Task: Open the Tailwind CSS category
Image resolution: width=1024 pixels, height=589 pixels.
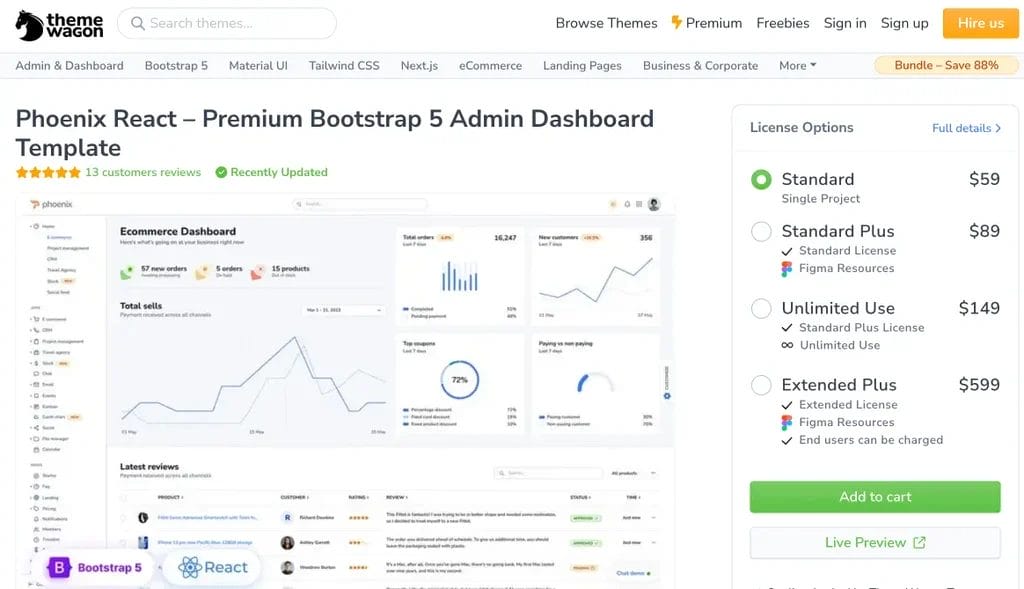Action: pos(344,66)
